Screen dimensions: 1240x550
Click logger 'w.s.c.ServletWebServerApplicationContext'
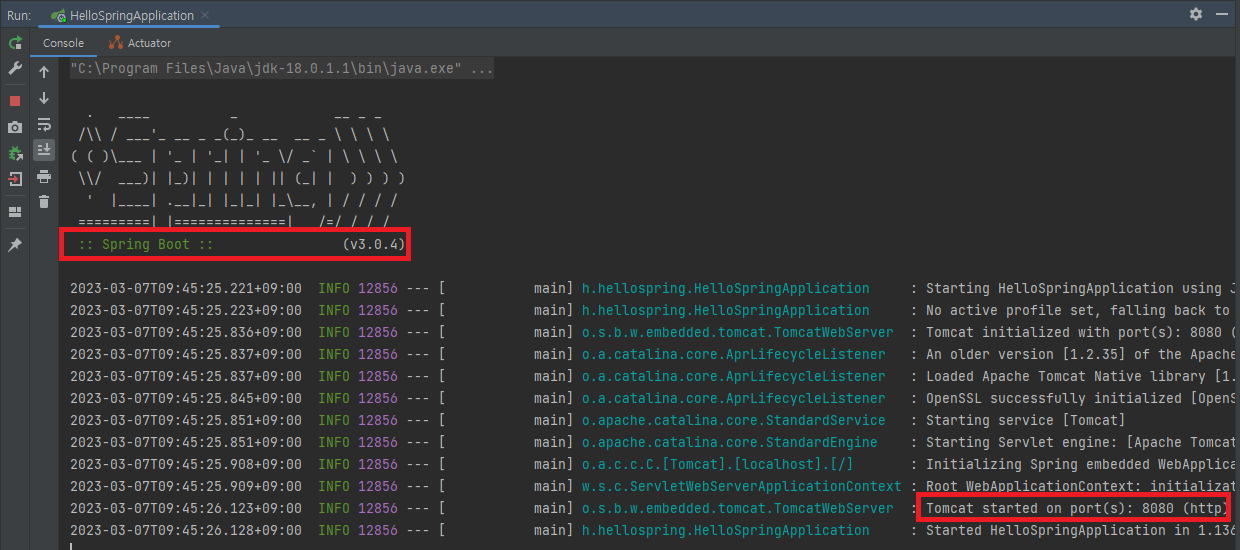(742, 486)
